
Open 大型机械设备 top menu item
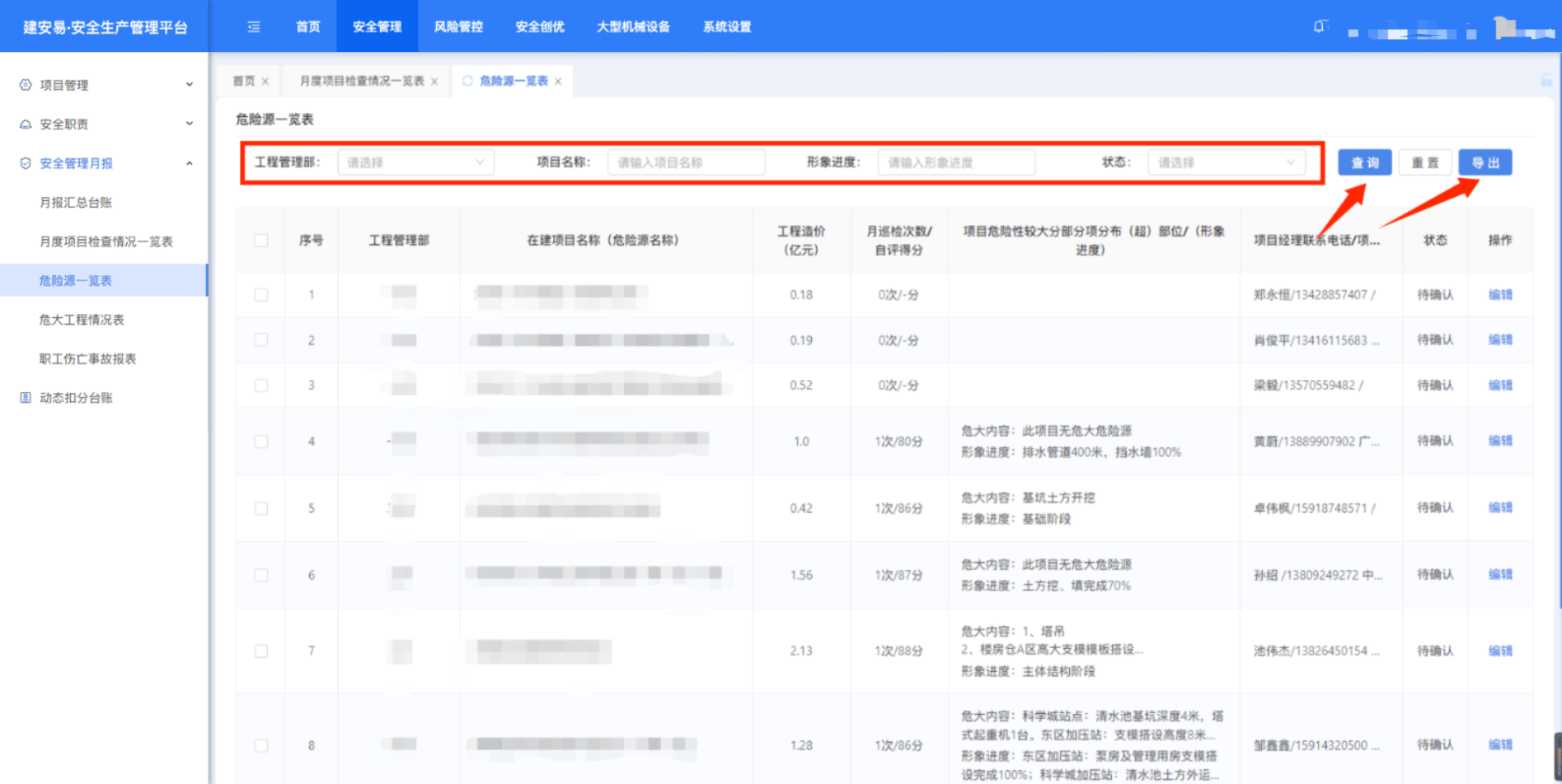pyautogui.click(x=633, y=27)
